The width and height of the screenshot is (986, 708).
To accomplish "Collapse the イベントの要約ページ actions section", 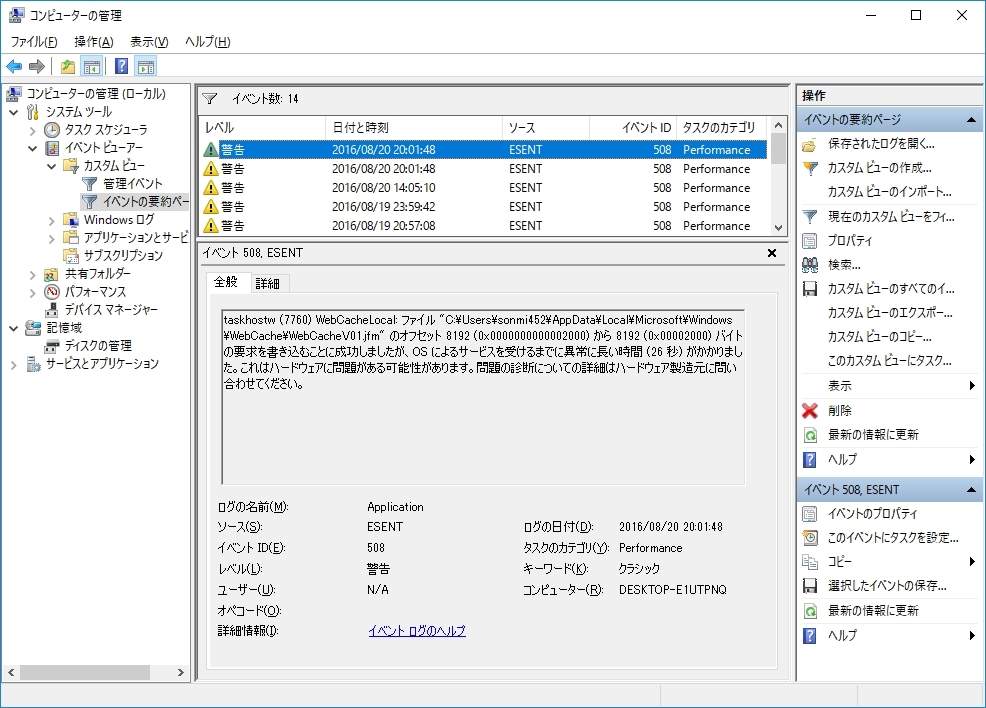I will point(972,119).
